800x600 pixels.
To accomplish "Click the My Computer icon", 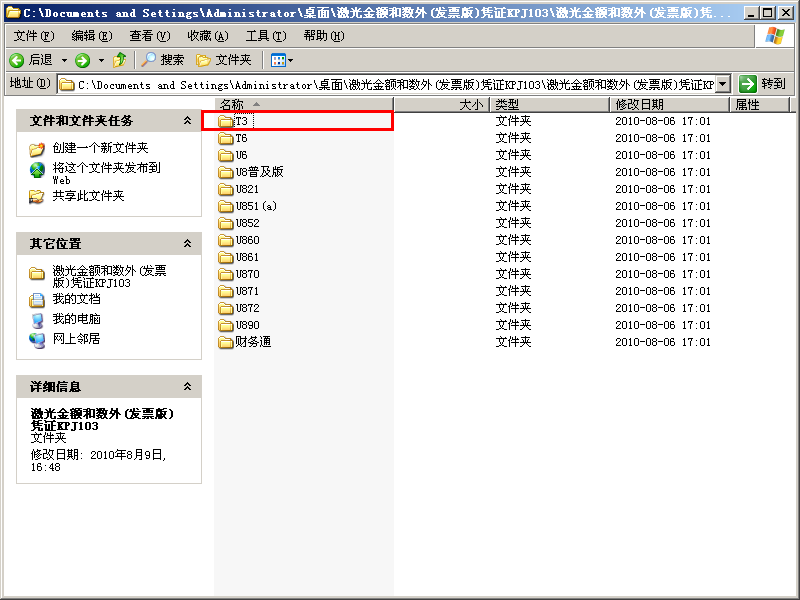I will 37,320.
